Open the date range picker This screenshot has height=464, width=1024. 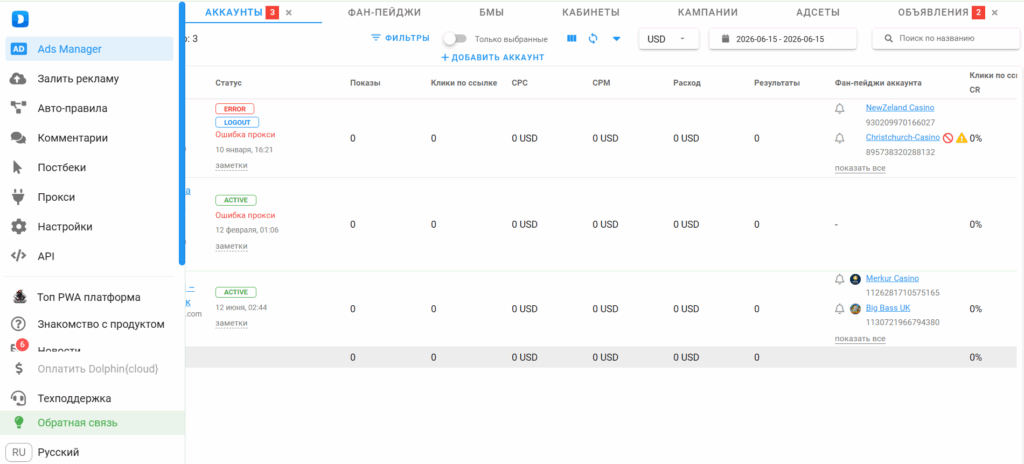(x=782, y=39)
